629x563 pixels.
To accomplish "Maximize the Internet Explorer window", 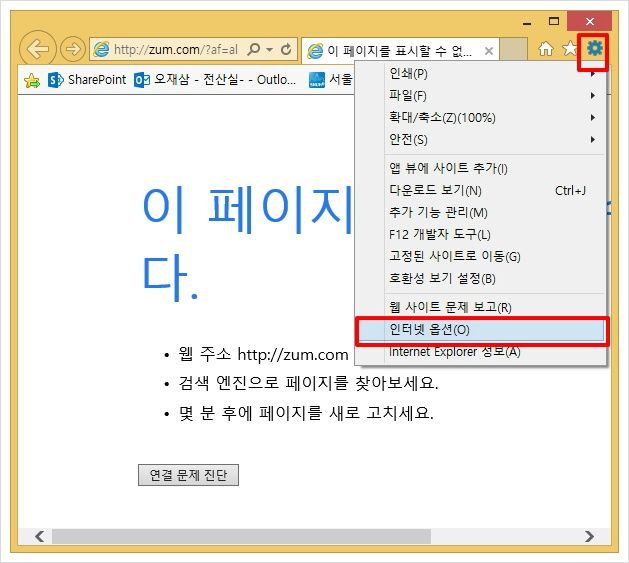I will tap(554, 21).
